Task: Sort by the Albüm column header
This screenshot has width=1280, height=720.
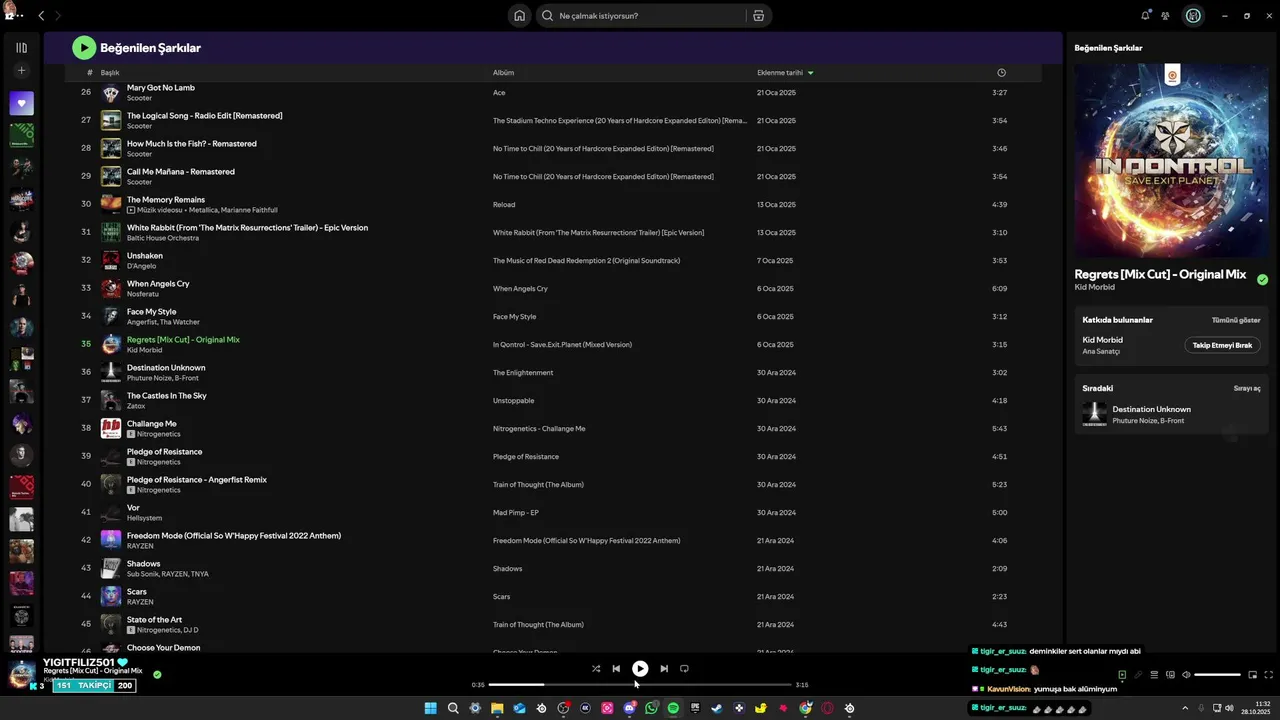Action: (x=503, y=73)
